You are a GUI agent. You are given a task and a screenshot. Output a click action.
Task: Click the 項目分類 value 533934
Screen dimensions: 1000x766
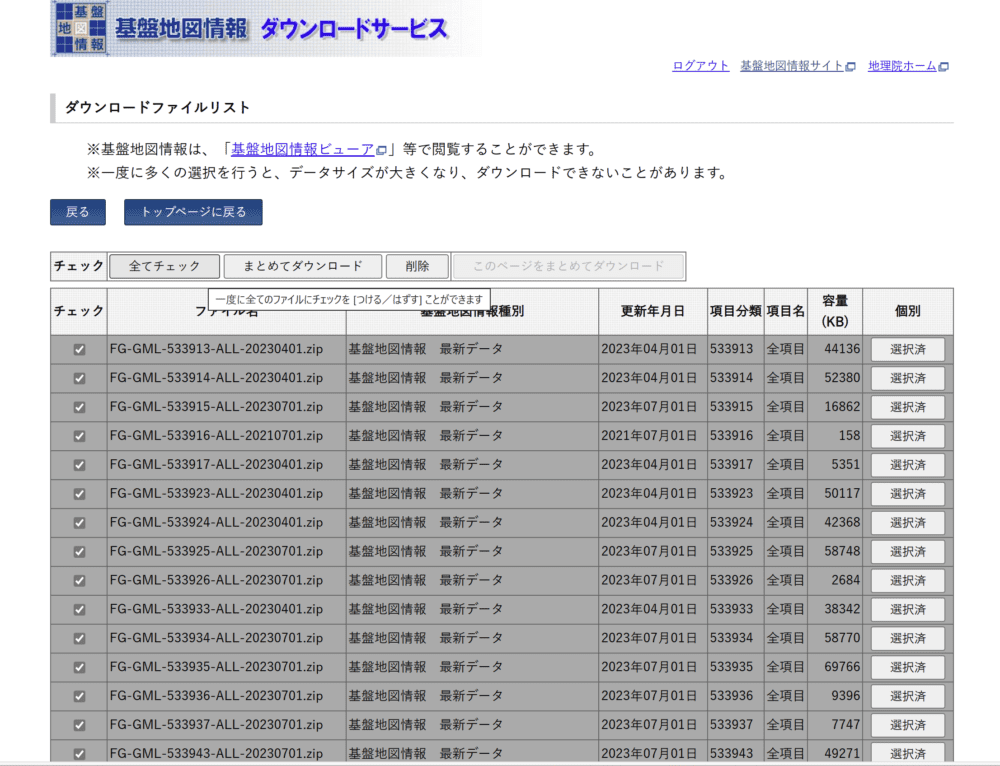(x=732, y=638)
